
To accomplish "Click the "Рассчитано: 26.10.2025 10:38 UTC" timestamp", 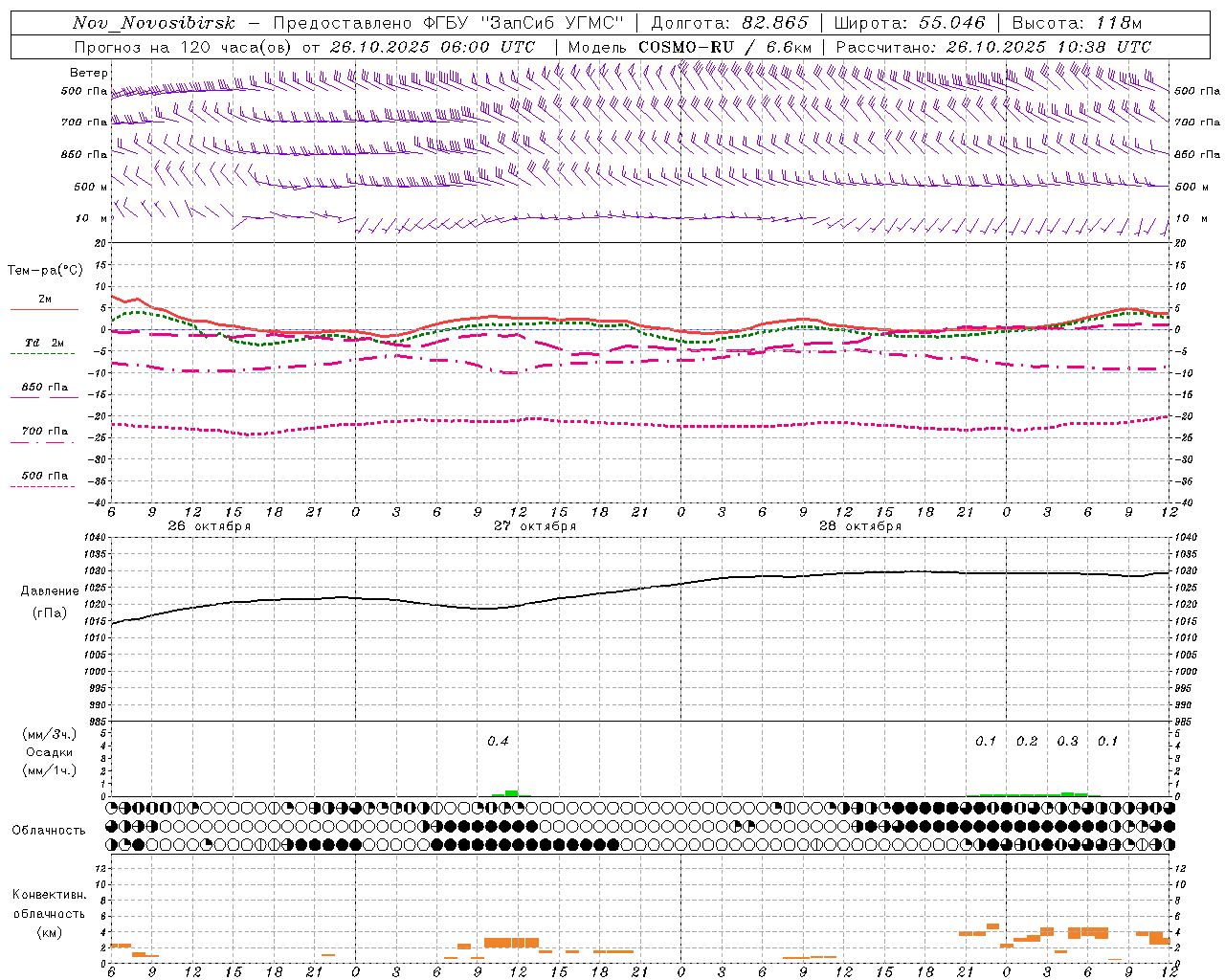I will tap(993, 47).
